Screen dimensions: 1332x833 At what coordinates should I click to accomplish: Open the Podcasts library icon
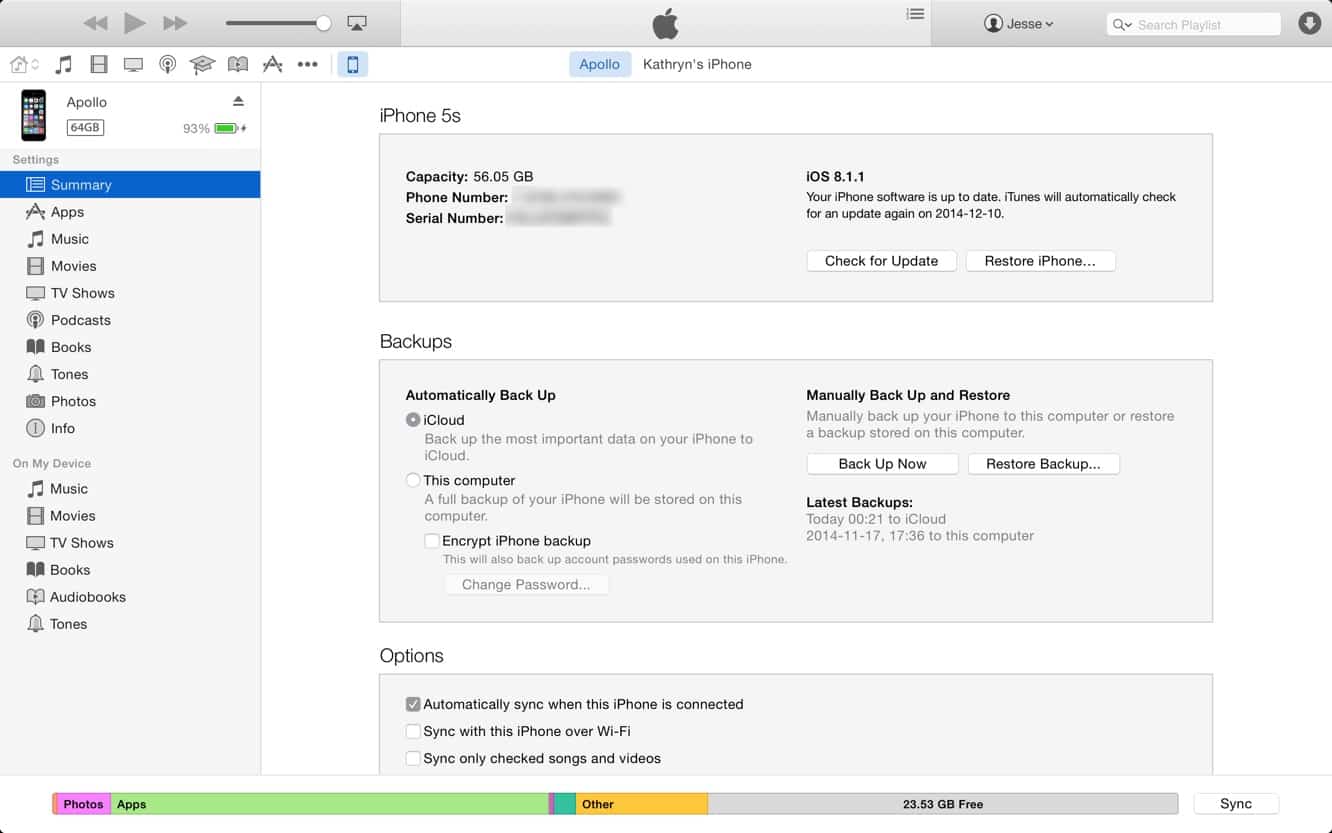[168, 64]
